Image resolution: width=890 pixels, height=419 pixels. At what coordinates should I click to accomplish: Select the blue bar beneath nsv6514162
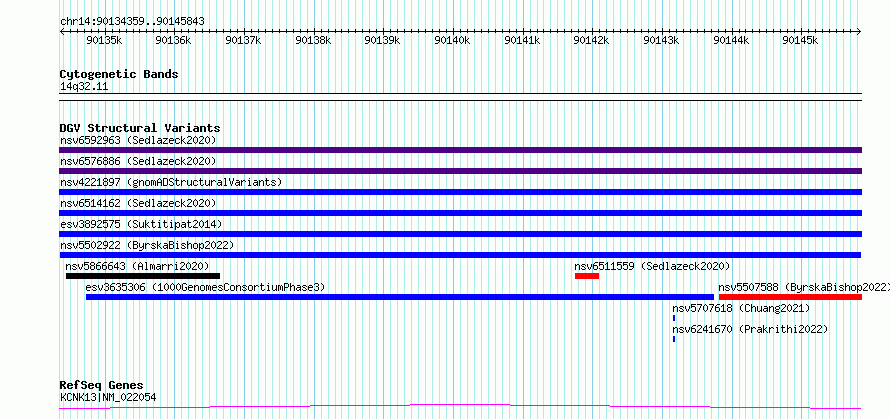pos(460,213)
